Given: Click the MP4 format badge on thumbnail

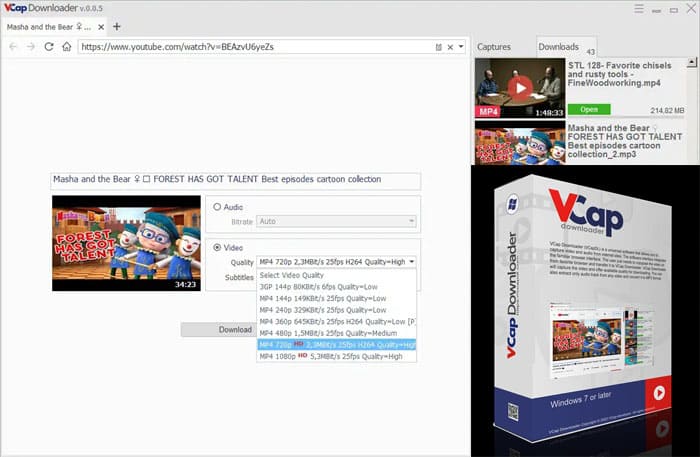Looking at the screenshot, I should pyautogui.click(x=488, y=112).
